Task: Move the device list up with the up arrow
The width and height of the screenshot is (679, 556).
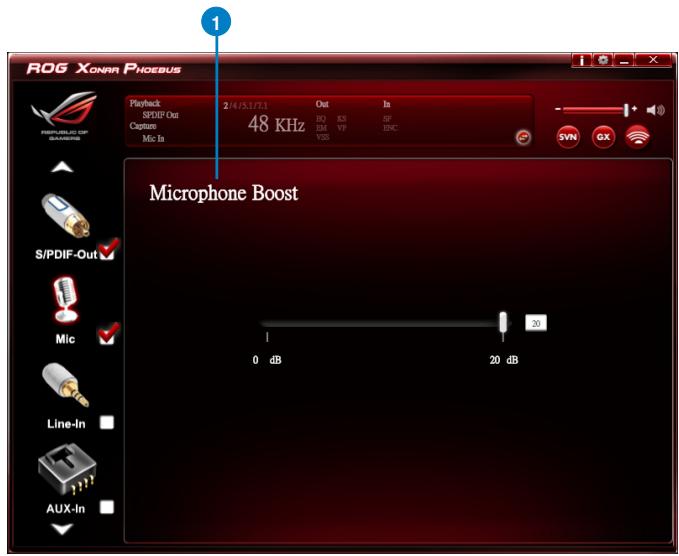Action: 62,167
